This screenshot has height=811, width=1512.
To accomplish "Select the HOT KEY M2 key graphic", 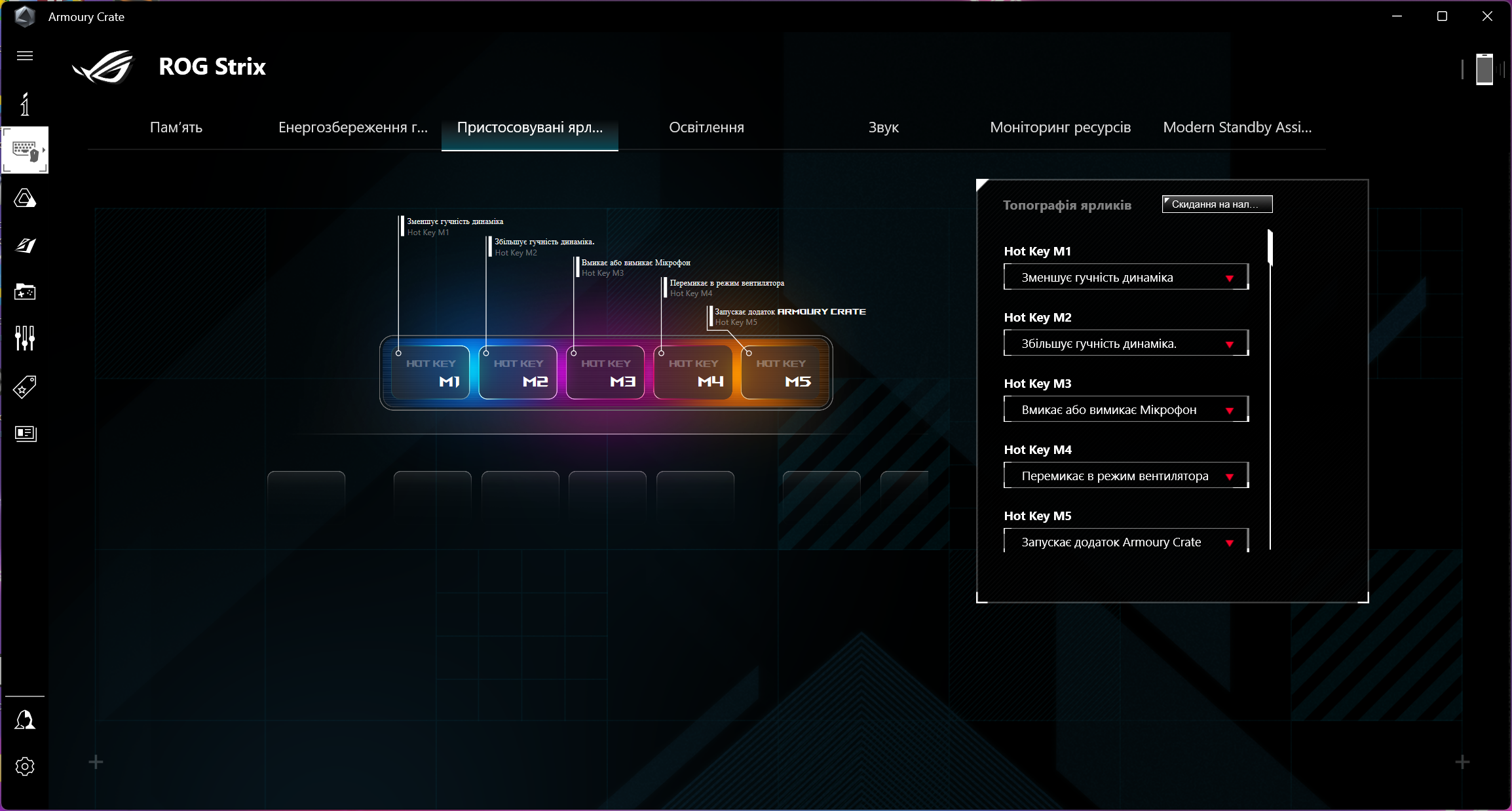I will pyautogui.click(x=518, y=372).
